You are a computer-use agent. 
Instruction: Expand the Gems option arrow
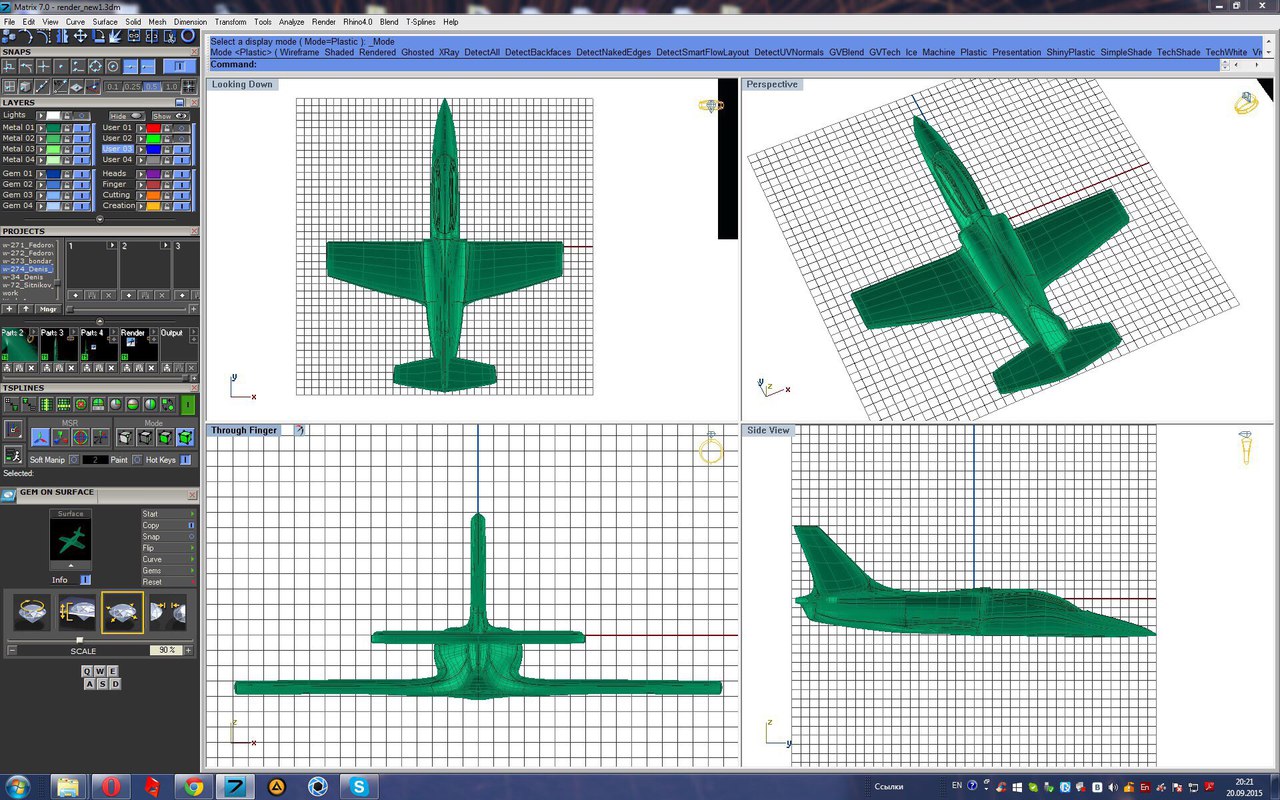point(191,570)
